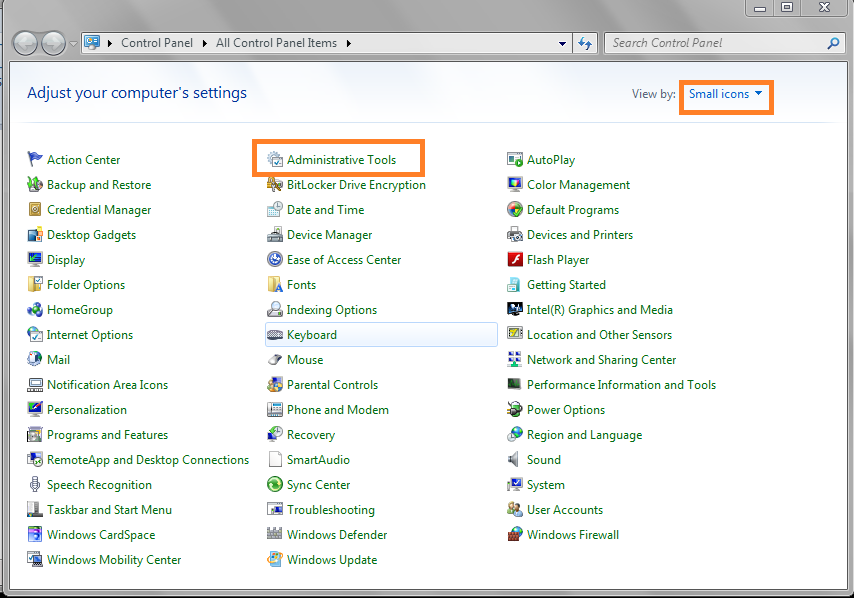Click the Color Management icon

[515, 184]
